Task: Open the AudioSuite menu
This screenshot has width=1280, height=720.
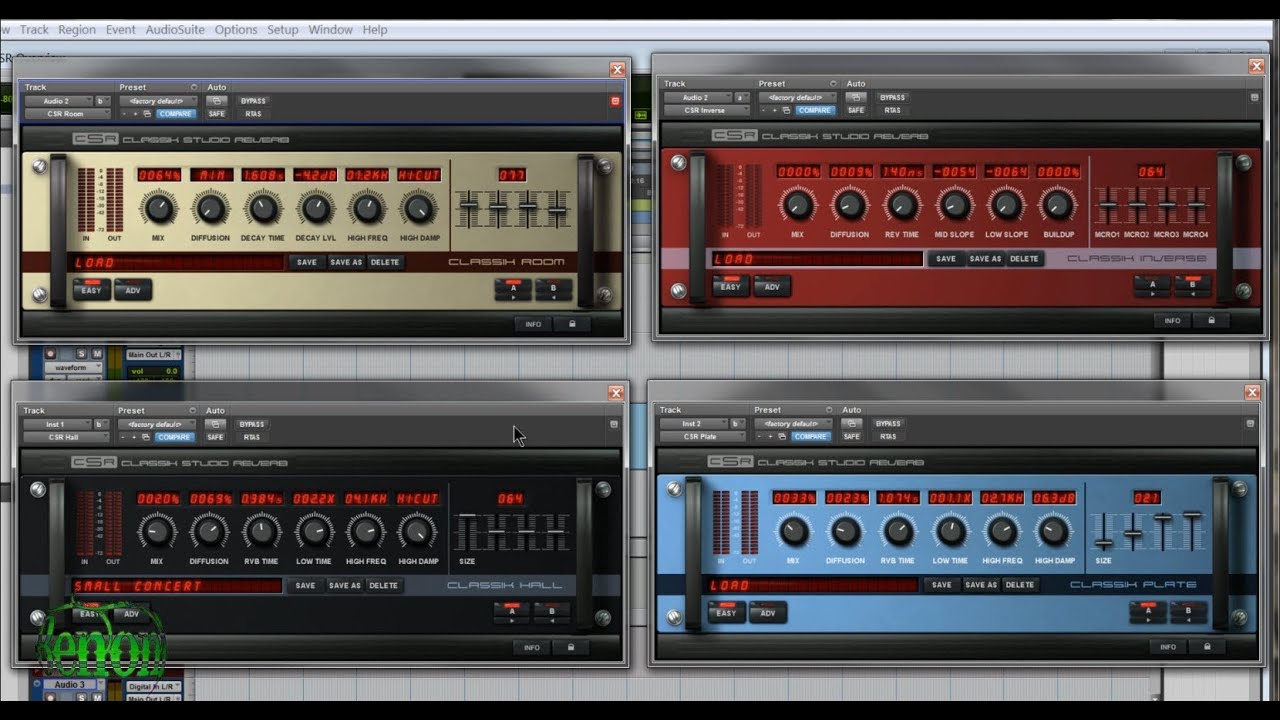Action: [x=175, y=30]
